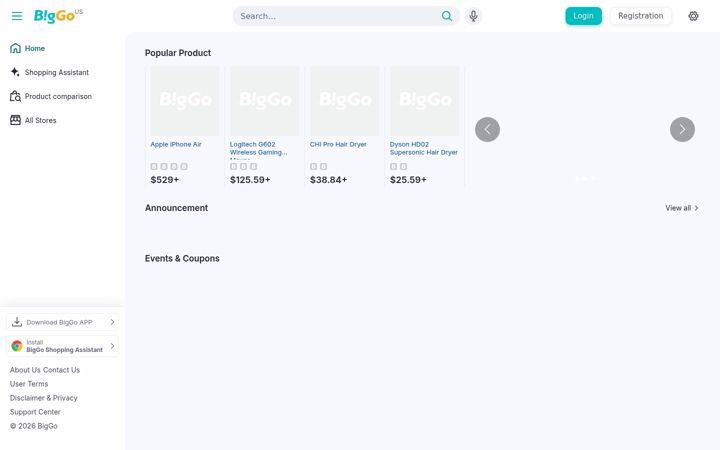Click the BigGo US logo
Image resolution: width=720 pixels, height=450 pixels.
click(58, 16)
